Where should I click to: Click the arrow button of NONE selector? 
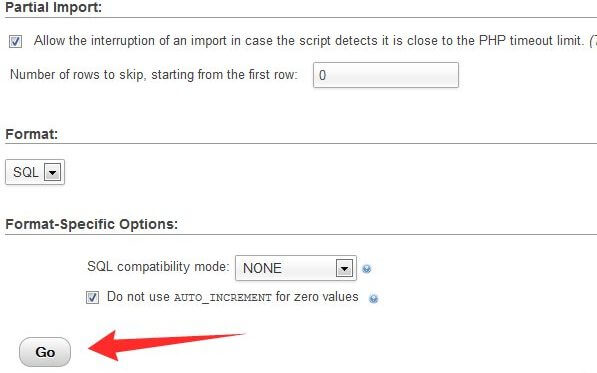[x=344, y=268]
